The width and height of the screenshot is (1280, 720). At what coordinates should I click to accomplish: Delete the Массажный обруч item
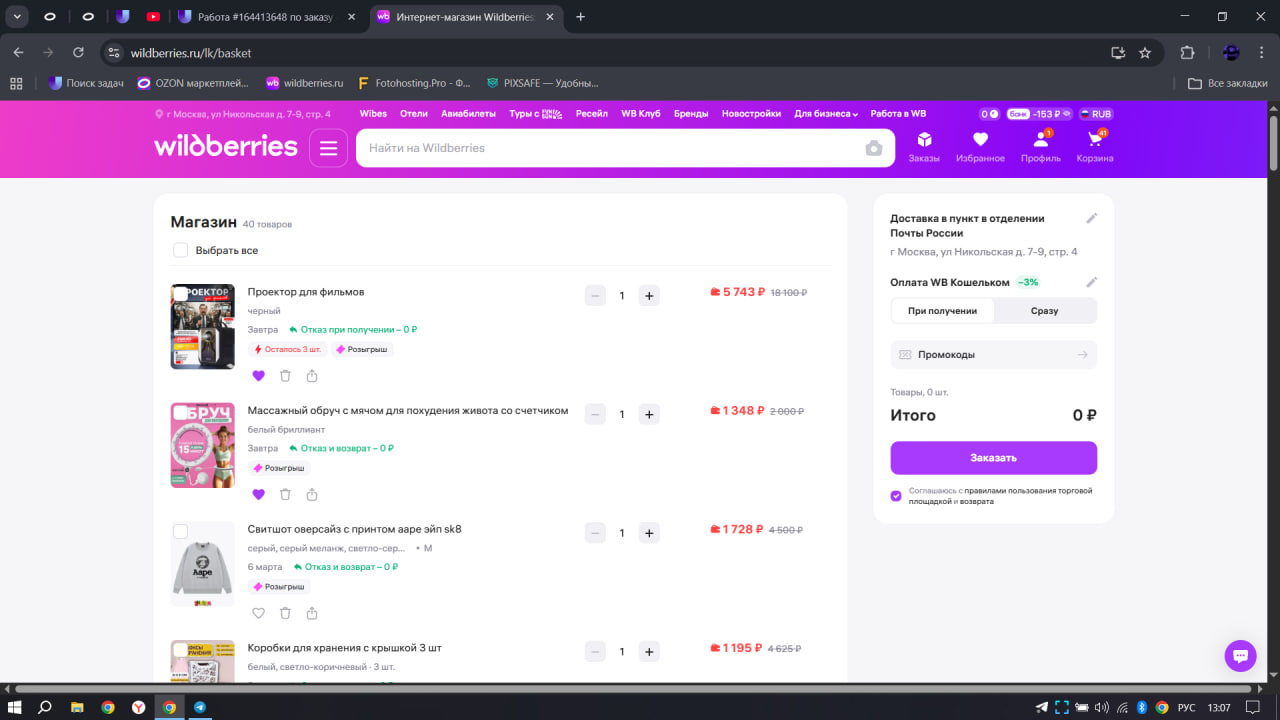[285, 494]
